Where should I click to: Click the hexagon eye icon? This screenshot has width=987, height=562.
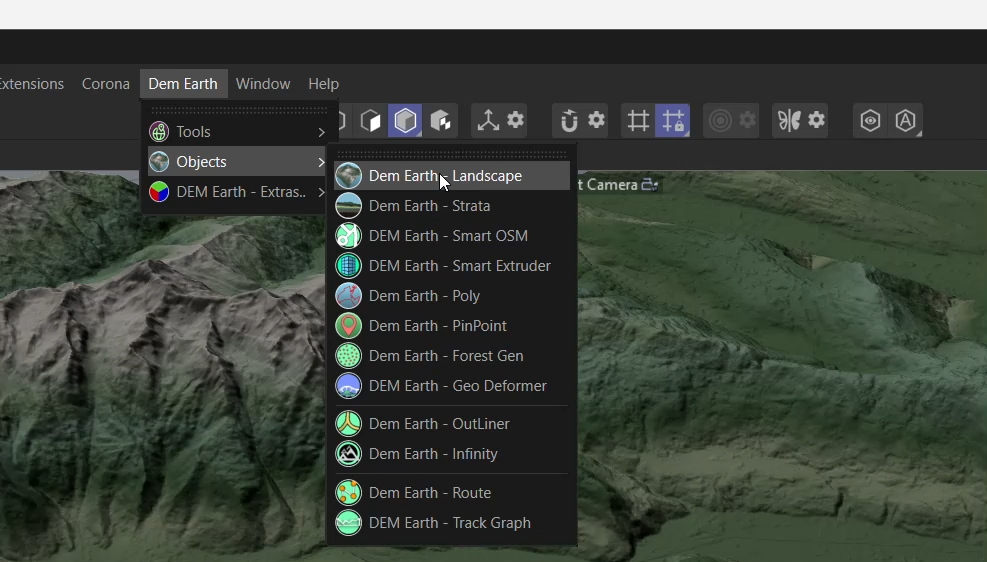tap(870, 120)
